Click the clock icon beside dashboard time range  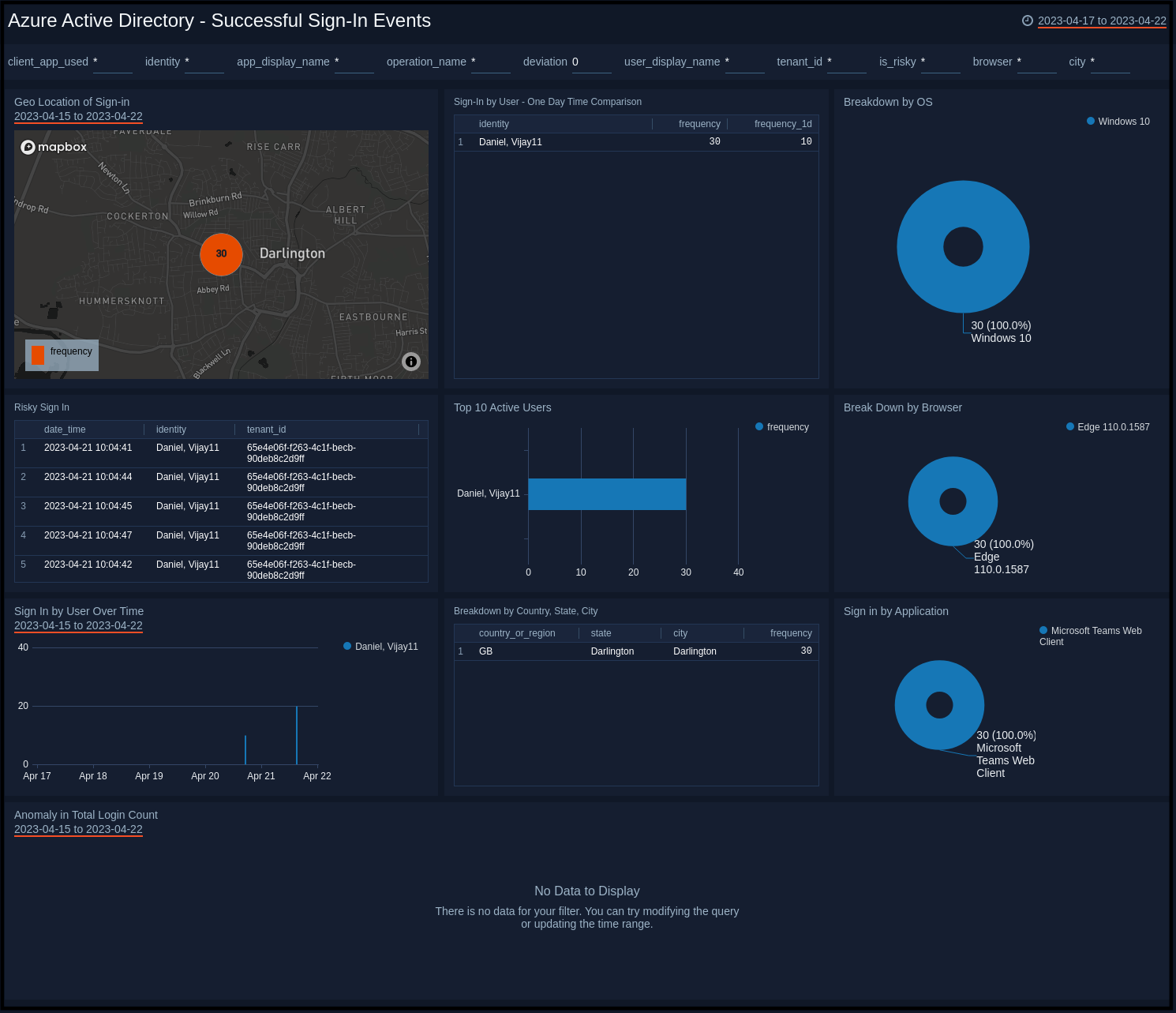click(1027, 21)
